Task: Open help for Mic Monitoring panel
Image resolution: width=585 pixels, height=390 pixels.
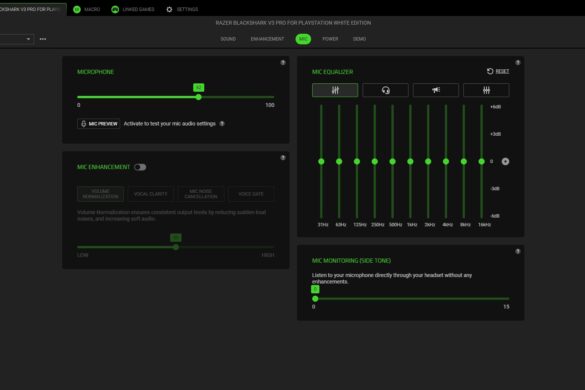Action: (x=517, y=251)
